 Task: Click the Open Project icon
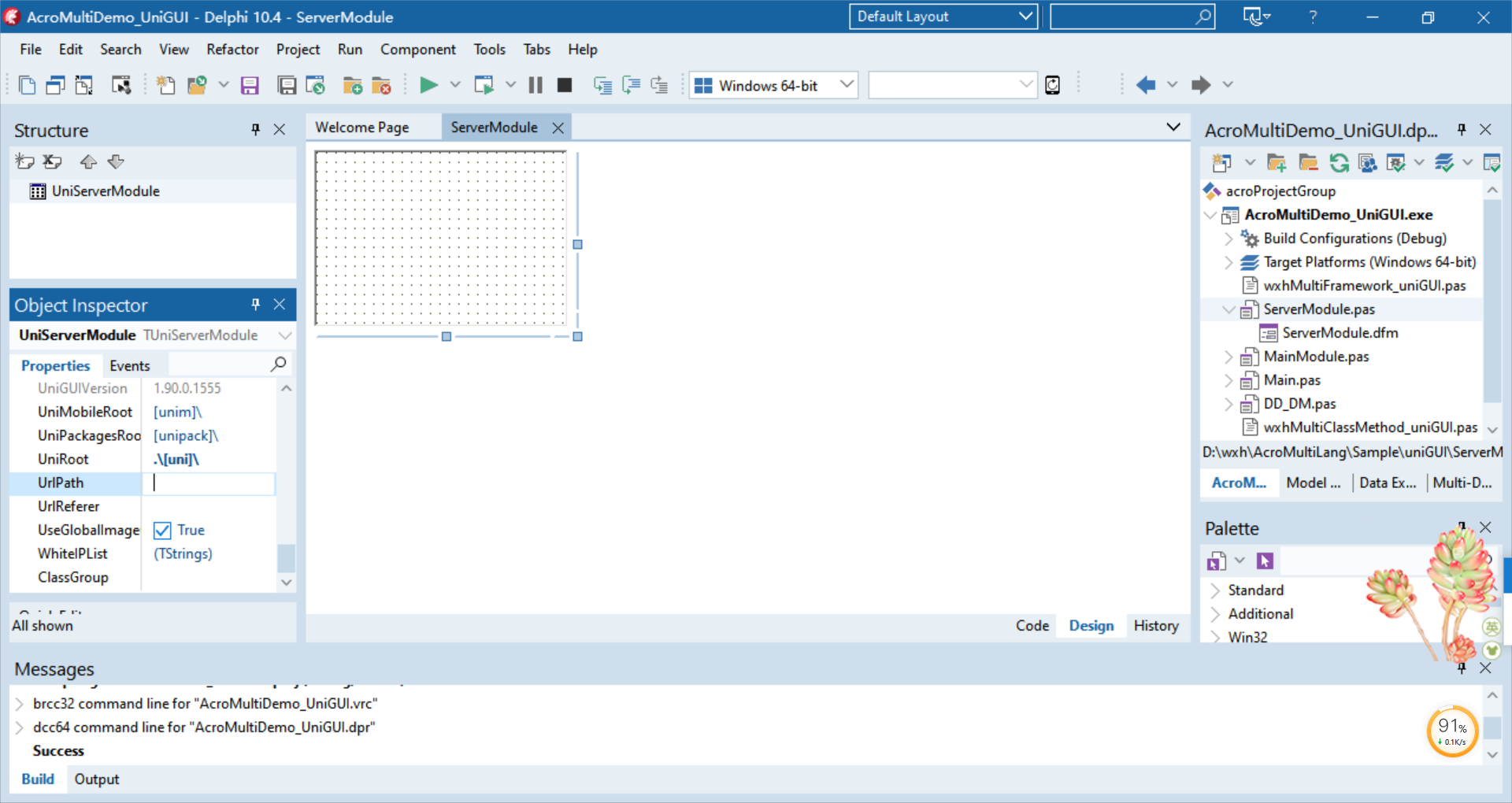(315, 85)
